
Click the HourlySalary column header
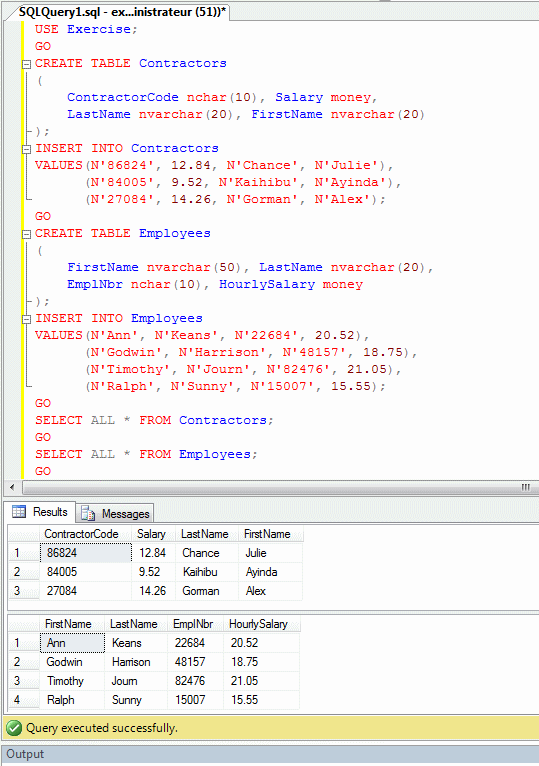tap(261, 624)
